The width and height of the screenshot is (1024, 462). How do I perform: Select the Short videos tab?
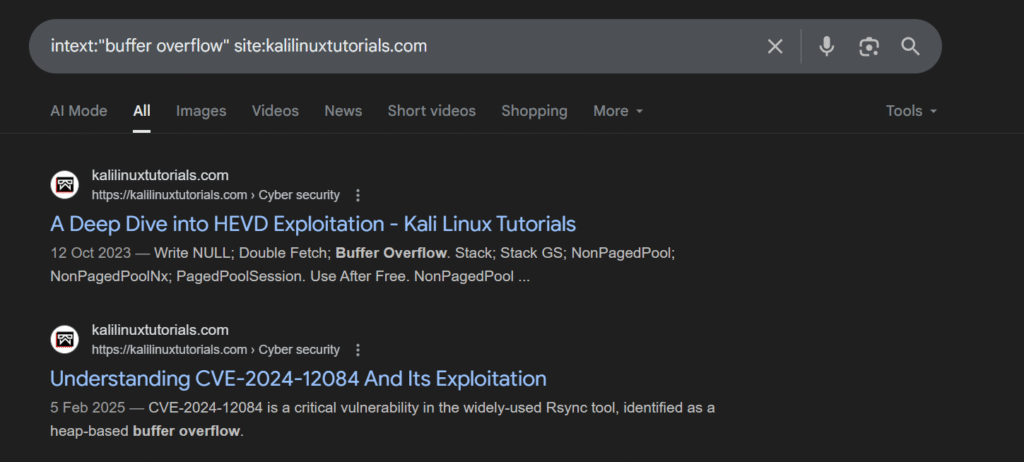tap(431, 111)
